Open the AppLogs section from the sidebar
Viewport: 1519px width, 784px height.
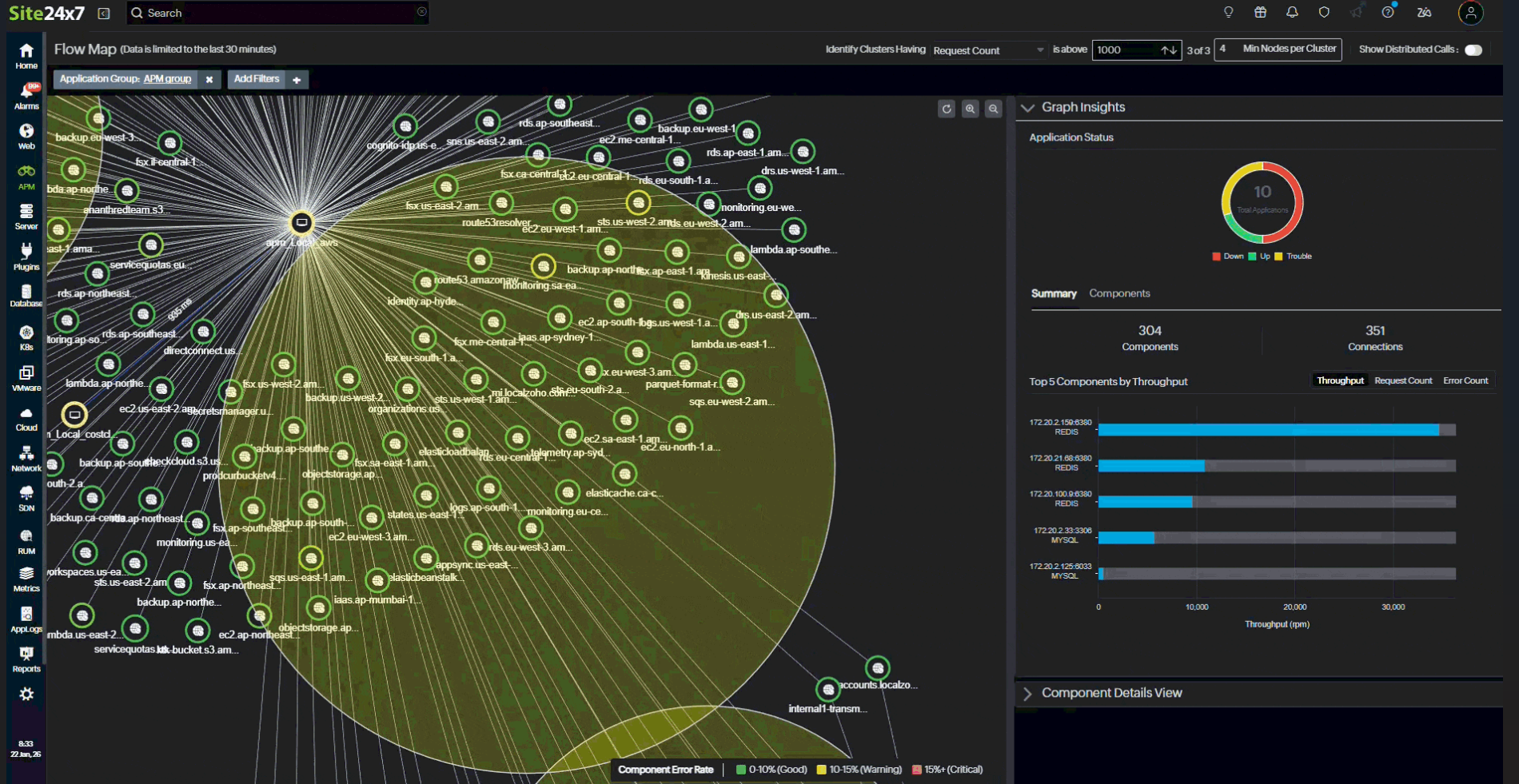(26, 618)
